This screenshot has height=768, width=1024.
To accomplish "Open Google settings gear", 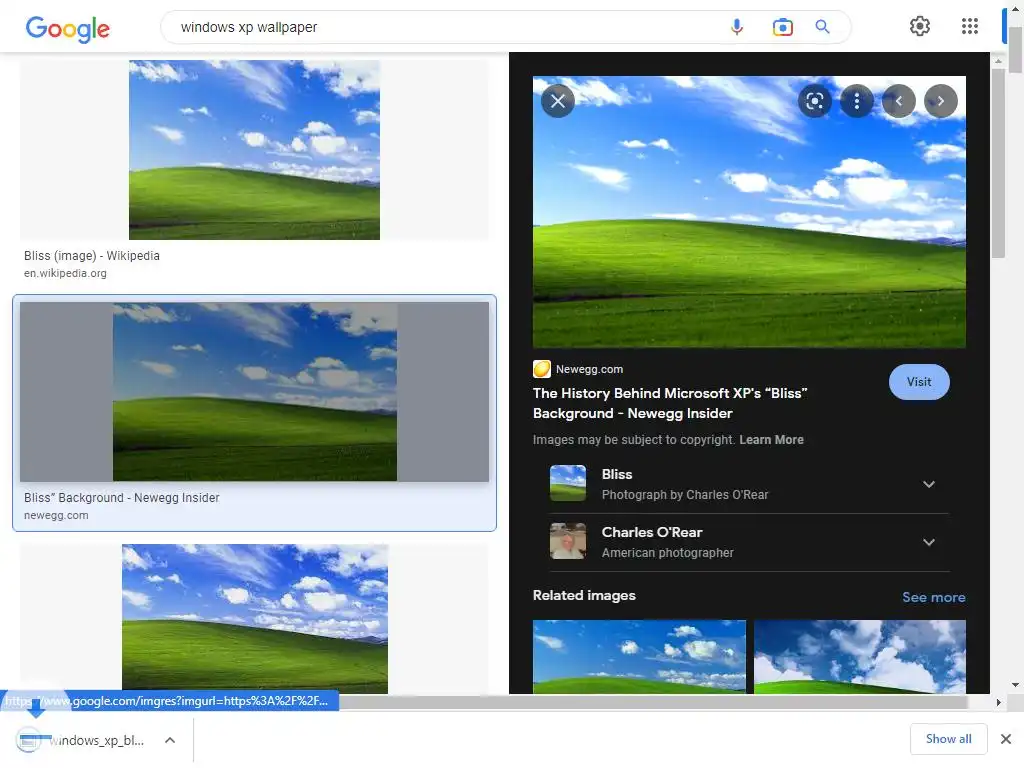I will click(920, 26).
